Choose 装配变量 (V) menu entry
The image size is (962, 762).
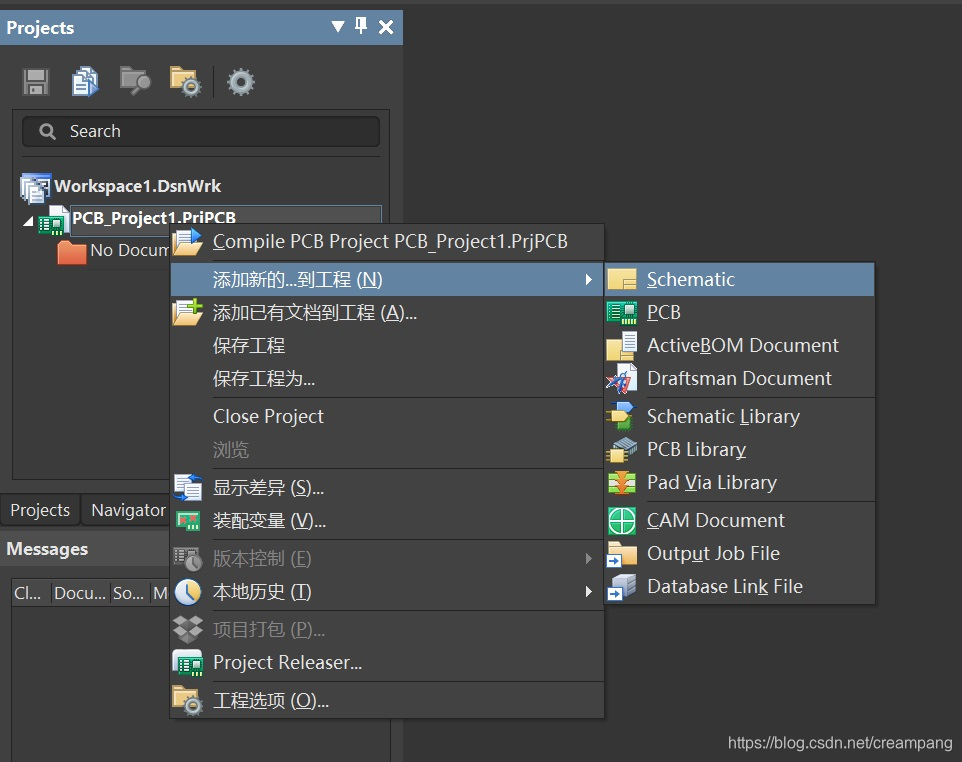pyautogui.click(x=387, y=521)
